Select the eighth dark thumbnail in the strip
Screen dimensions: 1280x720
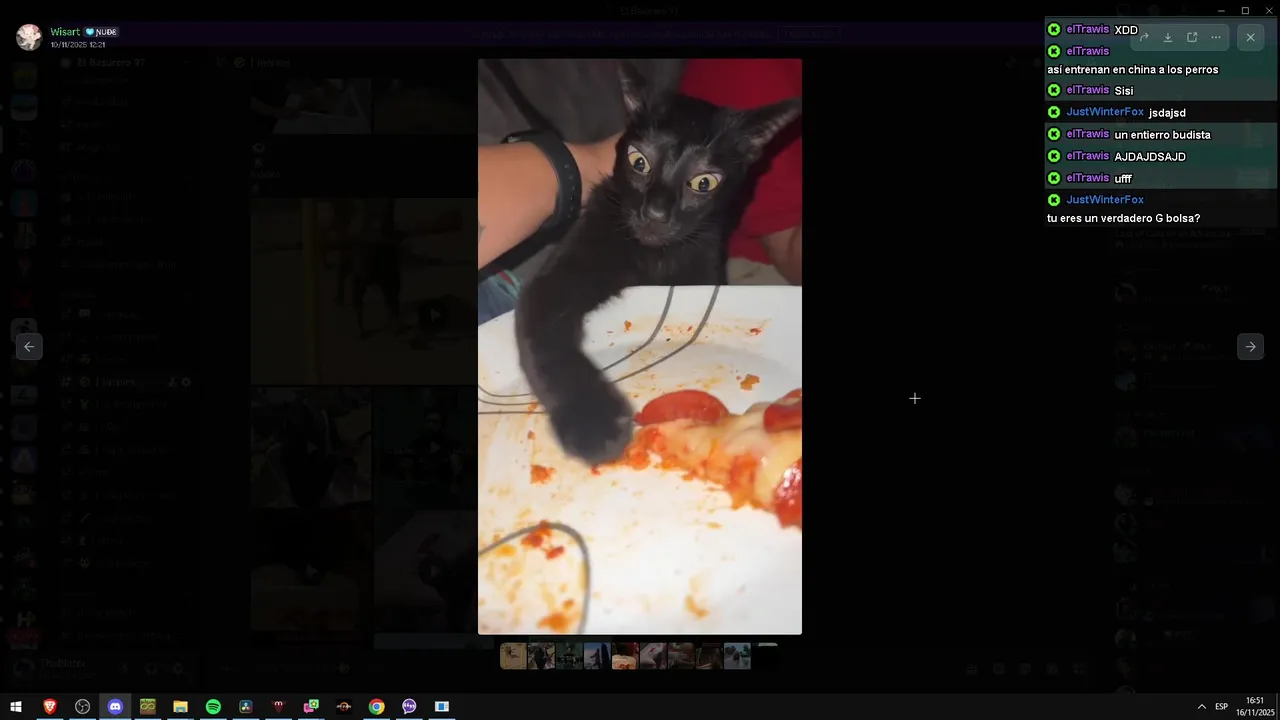pos(709,656)
